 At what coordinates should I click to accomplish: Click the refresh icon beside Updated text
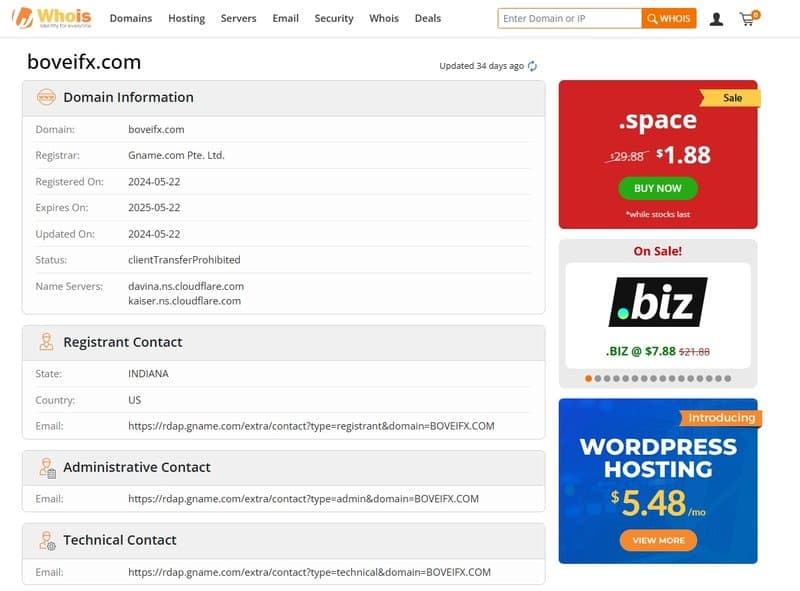coord(533,66)
